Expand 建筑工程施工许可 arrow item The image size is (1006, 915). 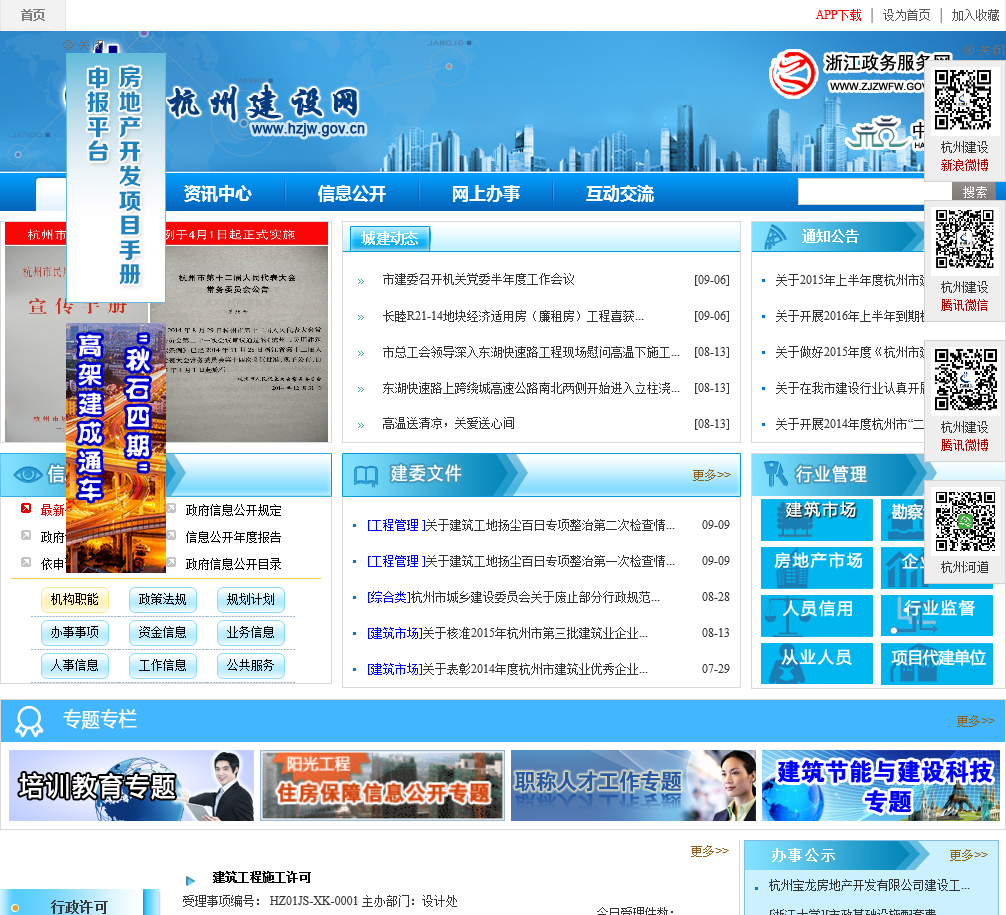pyautogui.click(x=191, y=880)
